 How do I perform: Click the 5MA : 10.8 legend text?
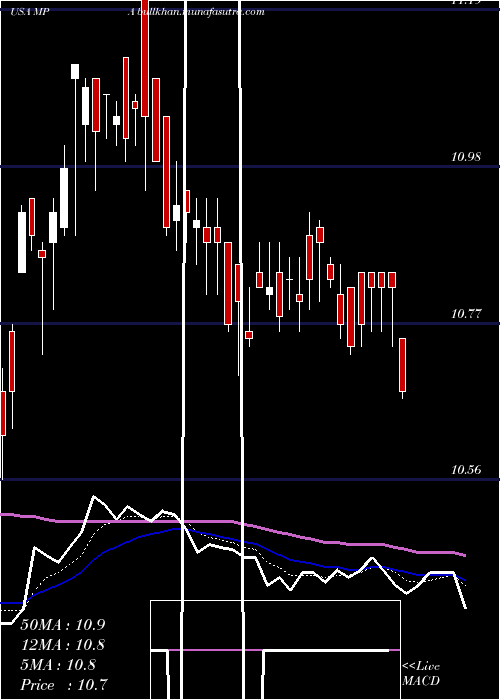coord(58,665)
